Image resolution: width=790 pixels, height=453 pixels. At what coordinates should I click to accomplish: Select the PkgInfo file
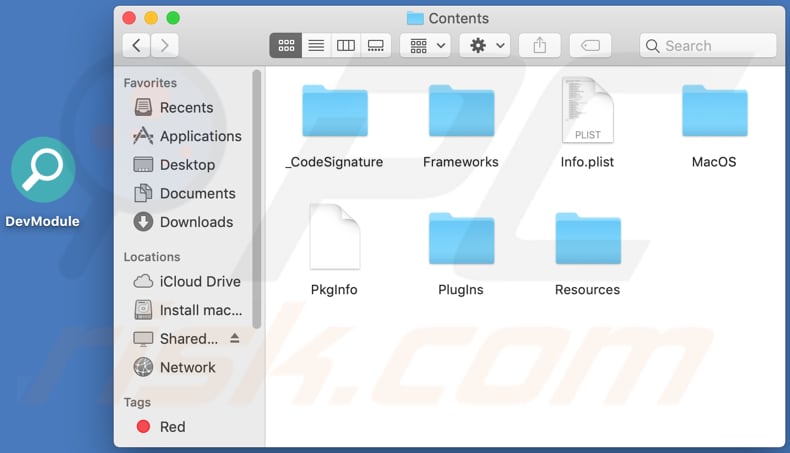click(x=334, y=238)
